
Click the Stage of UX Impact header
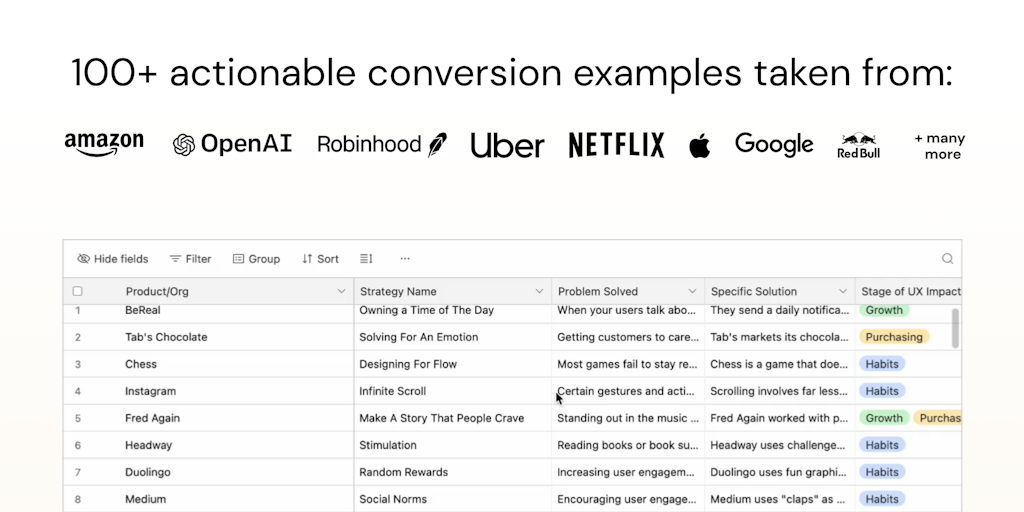(908, 291)
